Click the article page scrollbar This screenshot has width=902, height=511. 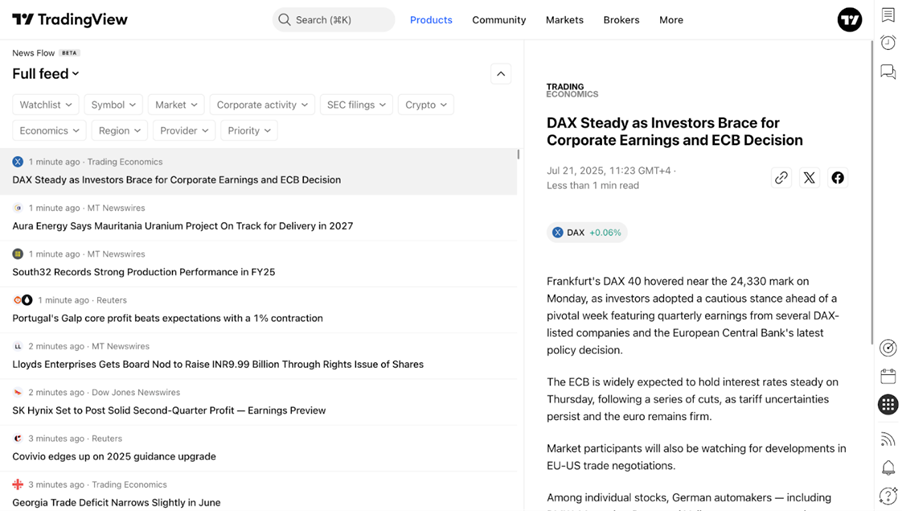point(872,193)
